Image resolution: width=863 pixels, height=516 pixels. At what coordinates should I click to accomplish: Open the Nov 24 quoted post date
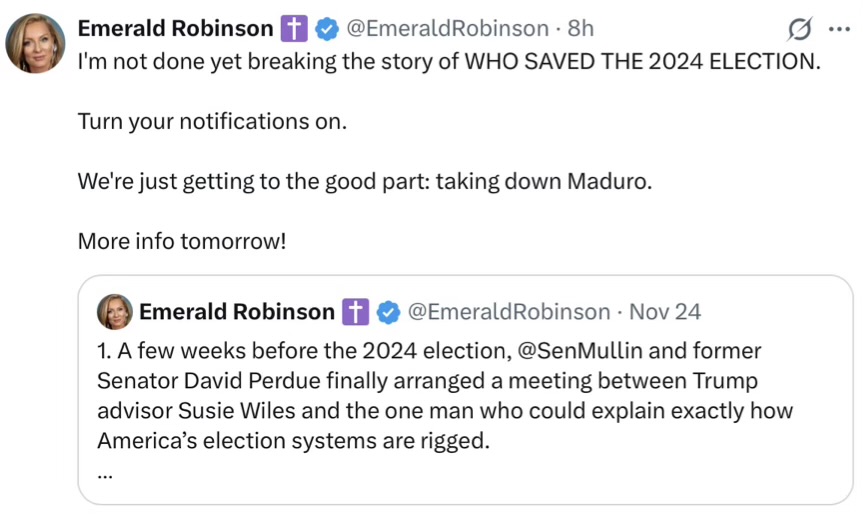point(665,312)
